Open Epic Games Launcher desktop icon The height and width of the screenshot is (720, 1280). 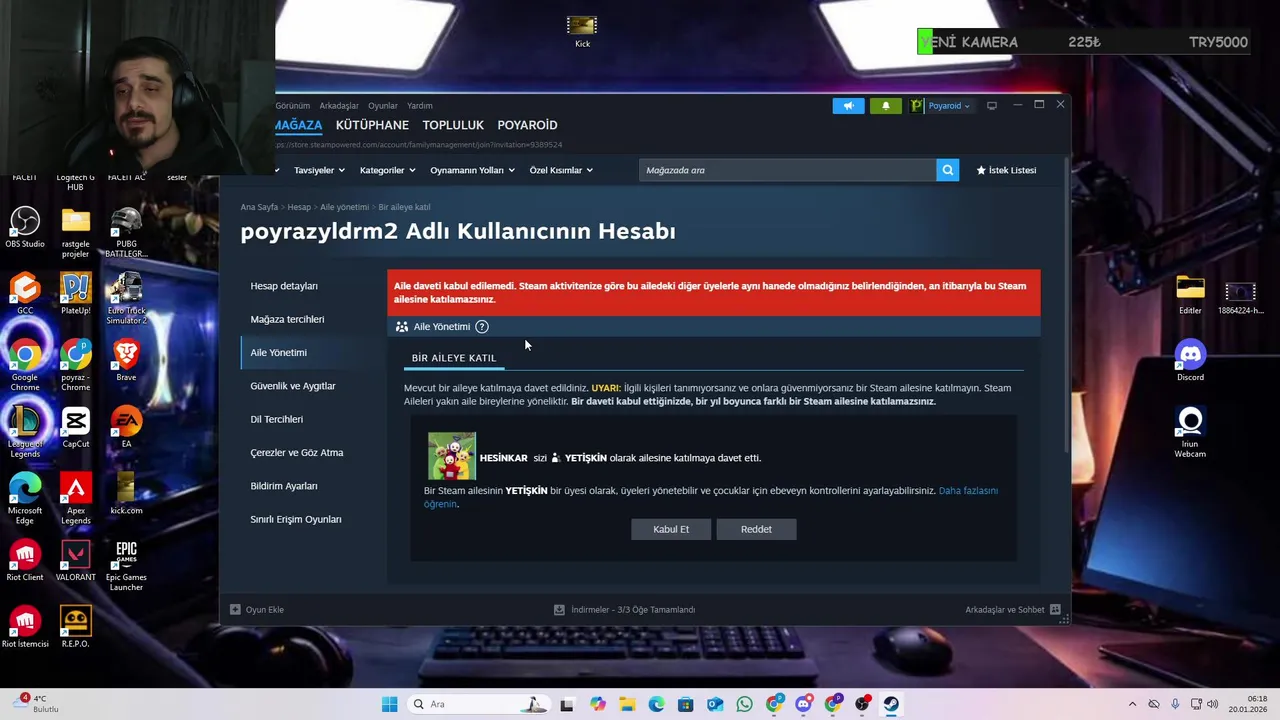(126, 565)
